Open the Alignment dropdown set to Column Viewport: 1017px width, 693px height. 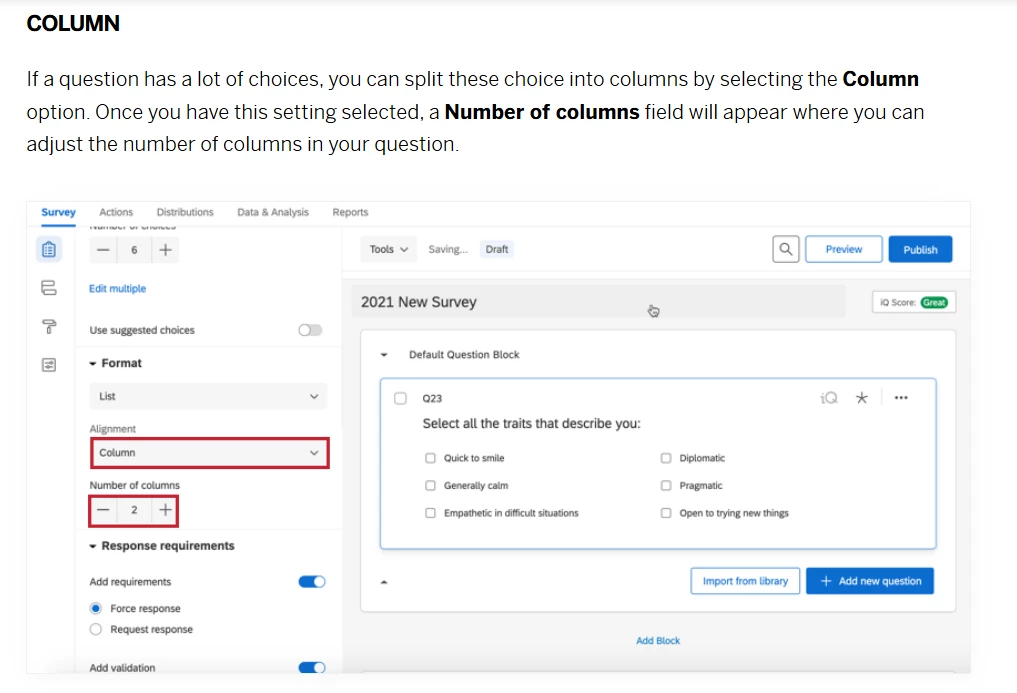coord(208,453)
